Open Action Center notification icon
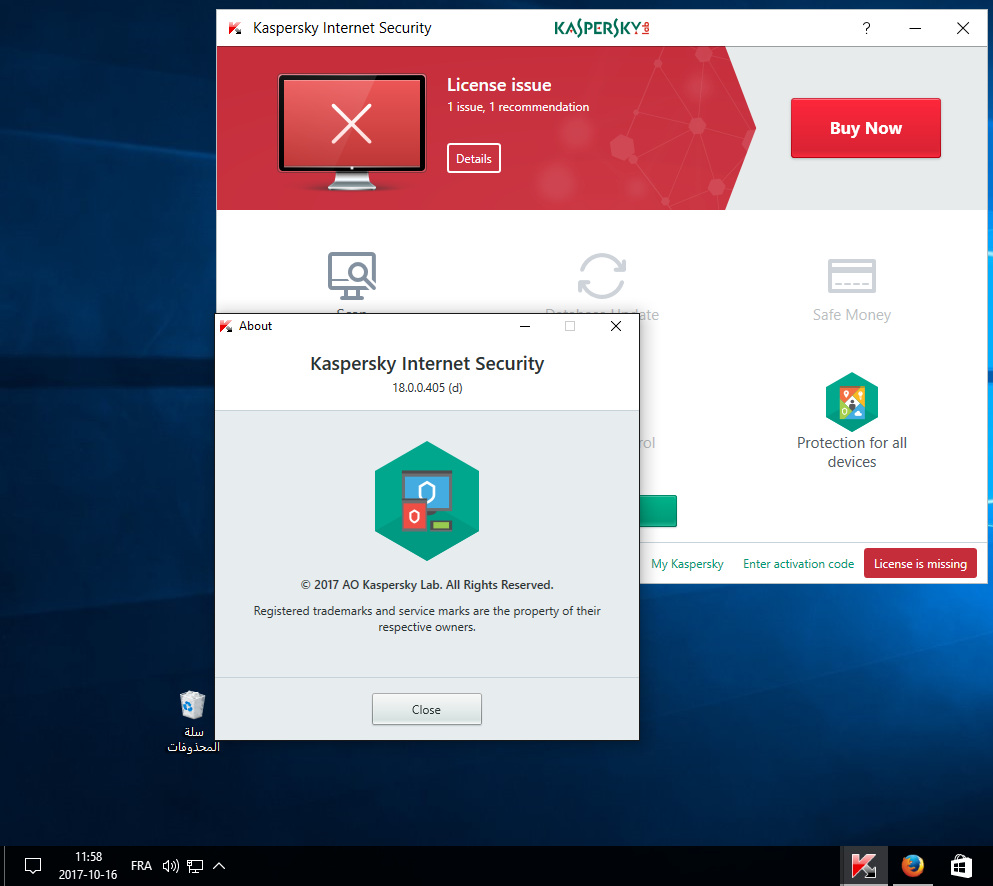This screenshot has height=886, width=993. point(32,866)
